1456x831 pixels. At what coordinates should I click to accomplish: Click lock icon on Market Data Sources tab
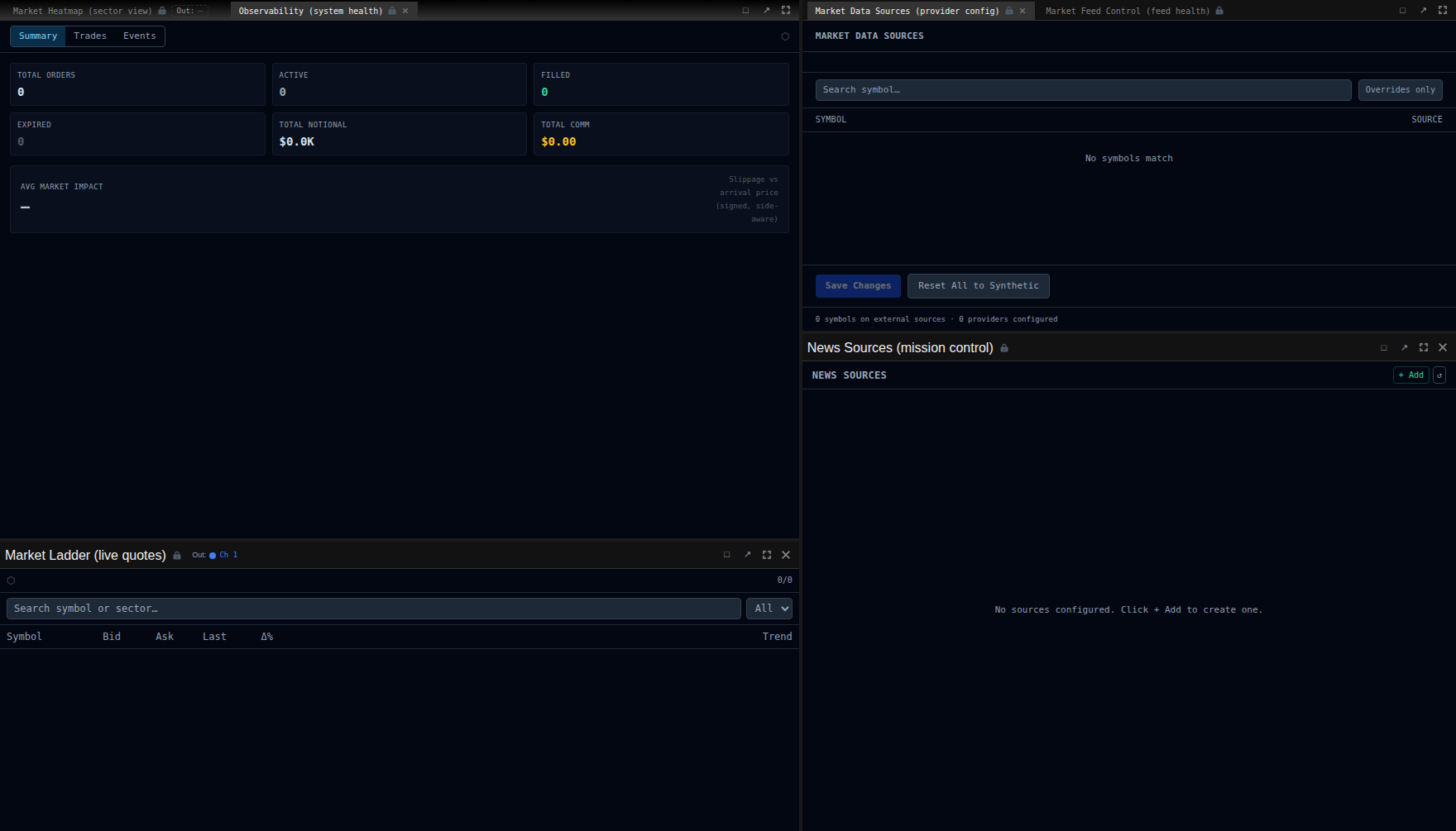pos(1009,11)
